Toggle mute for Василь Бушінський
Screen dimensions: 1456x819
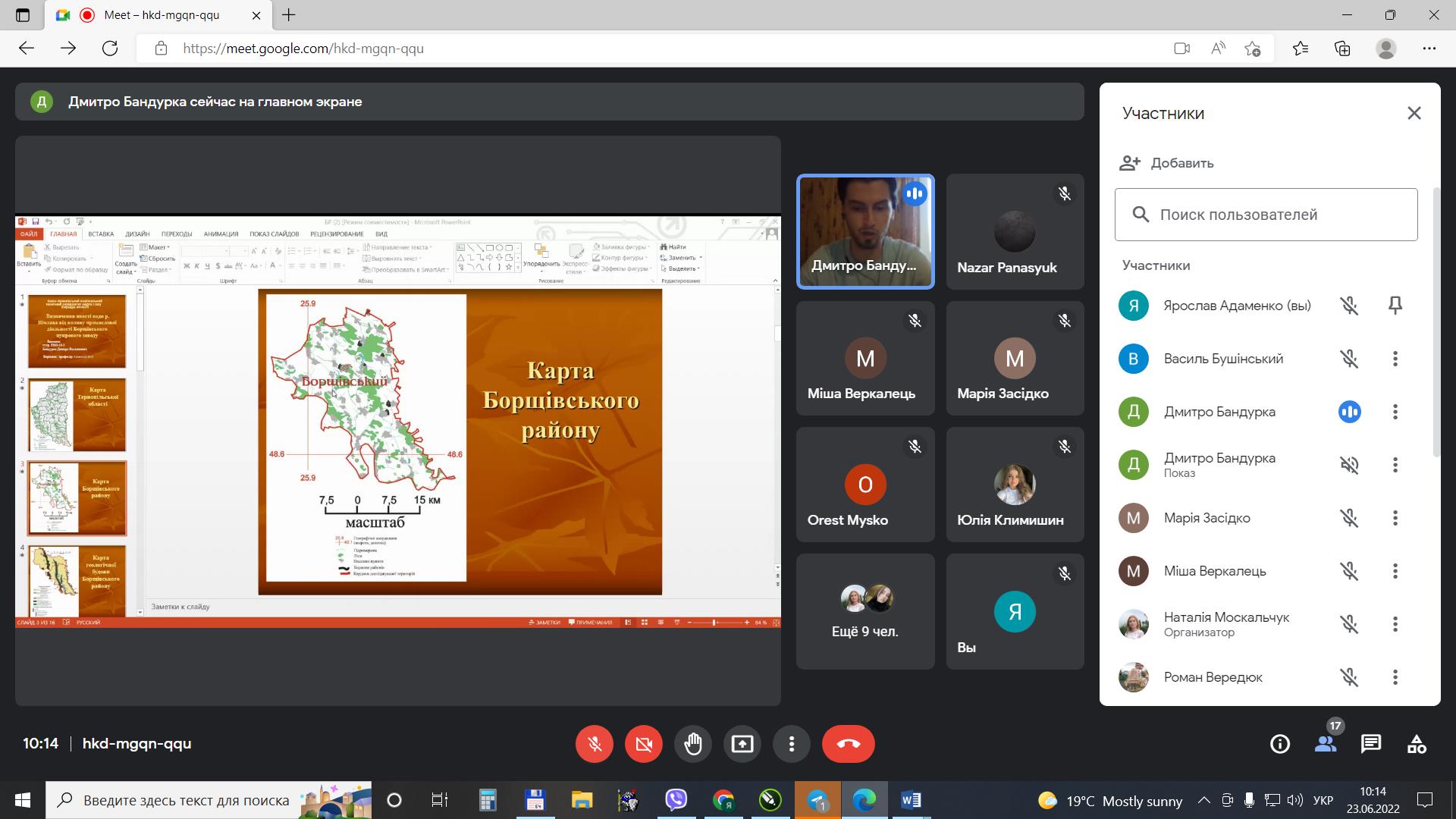[1348, 359]
